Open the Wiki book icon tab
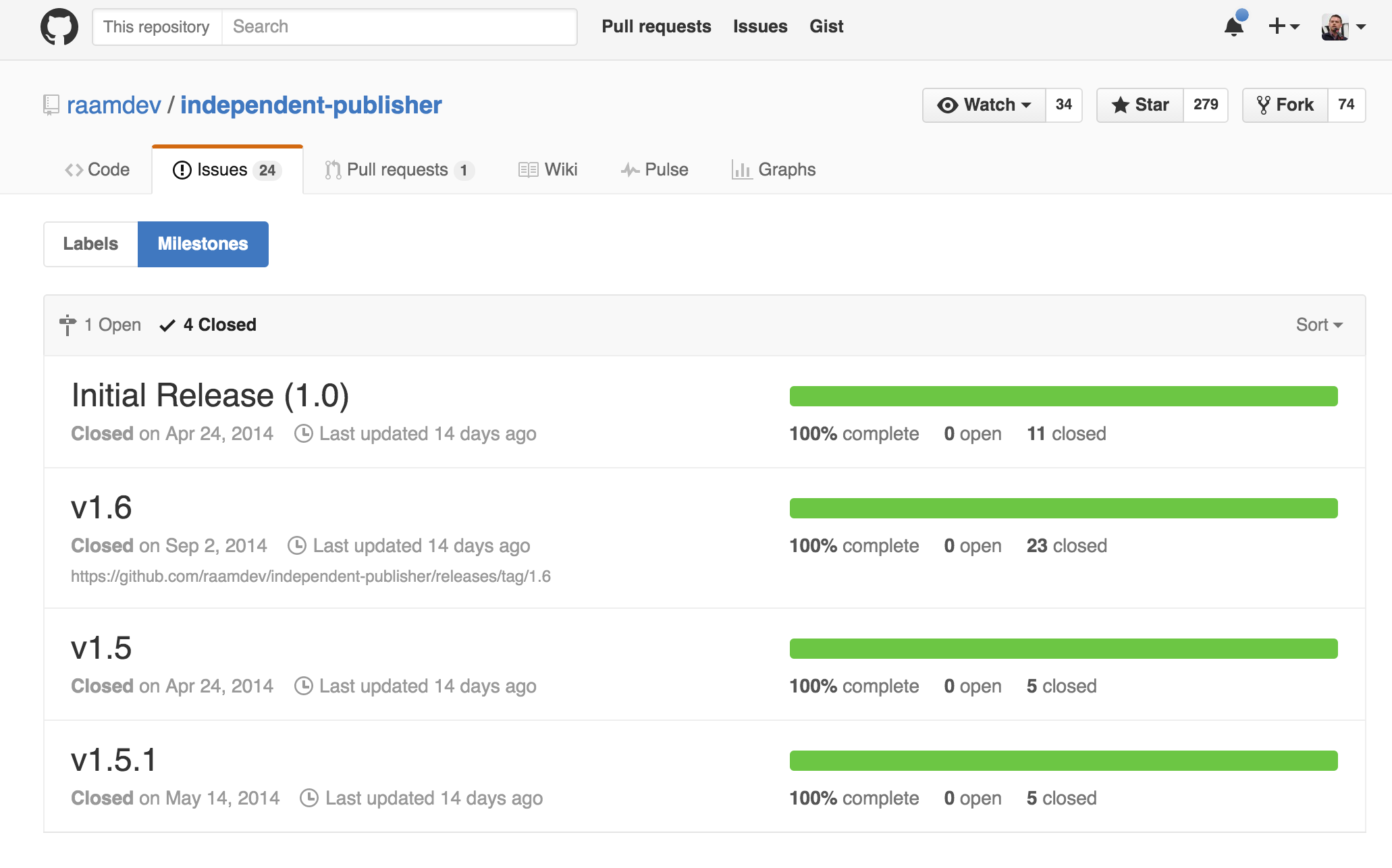 point(548,169)
